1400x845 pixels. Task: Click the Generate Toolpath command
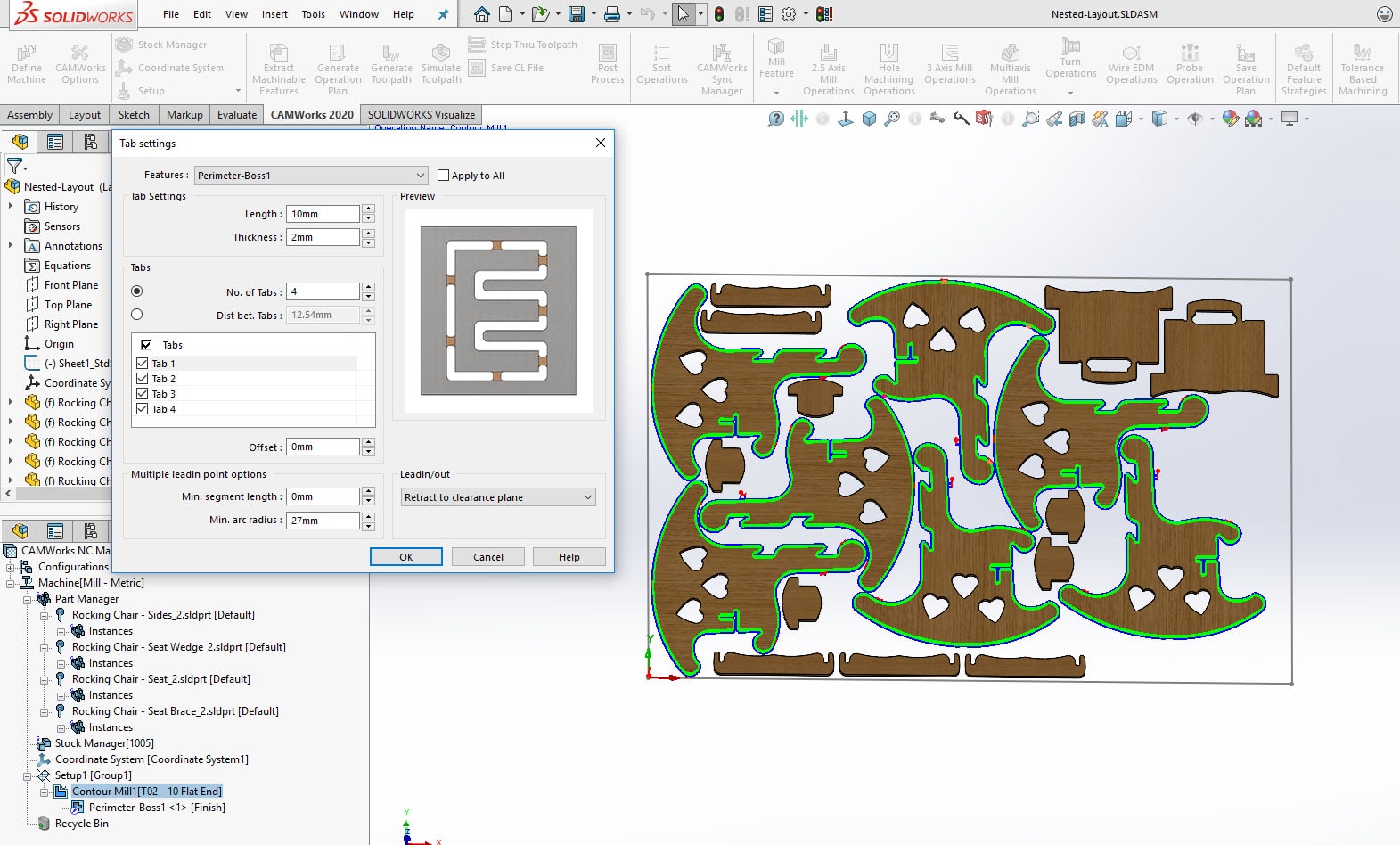(391, 64)
